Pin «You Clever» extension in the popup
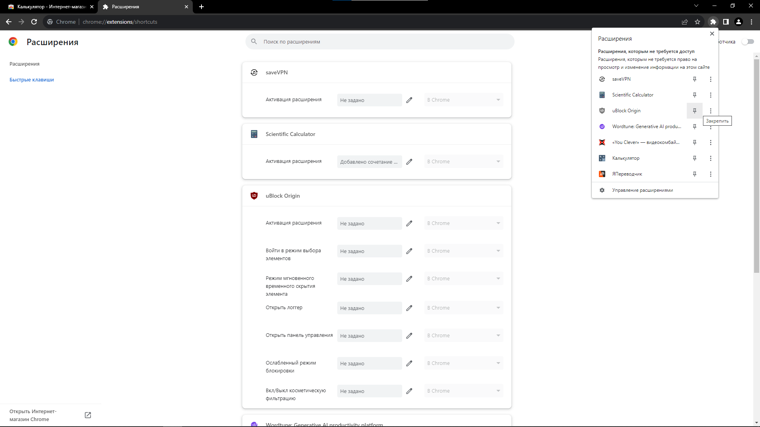 pyautogui.click(x=694, y=142)
